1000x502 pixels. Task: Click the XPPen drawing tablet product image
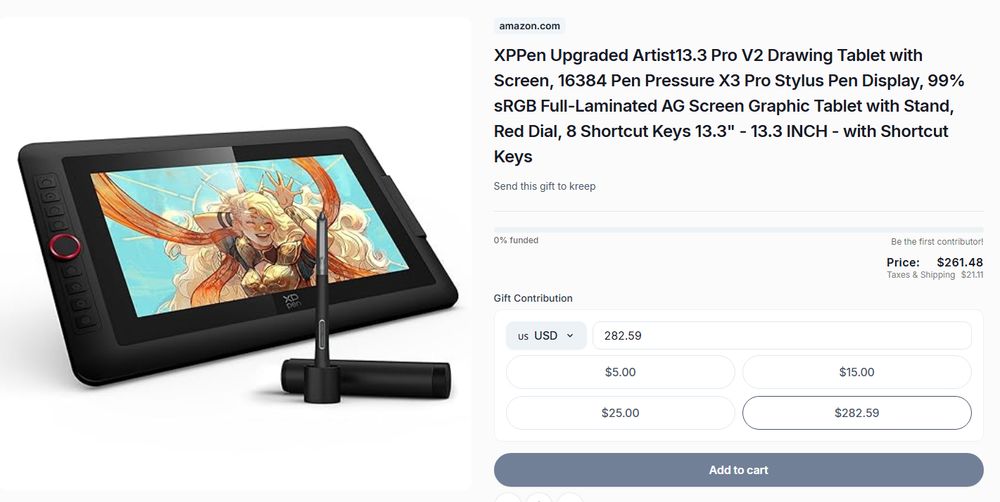tap(236, 255)
